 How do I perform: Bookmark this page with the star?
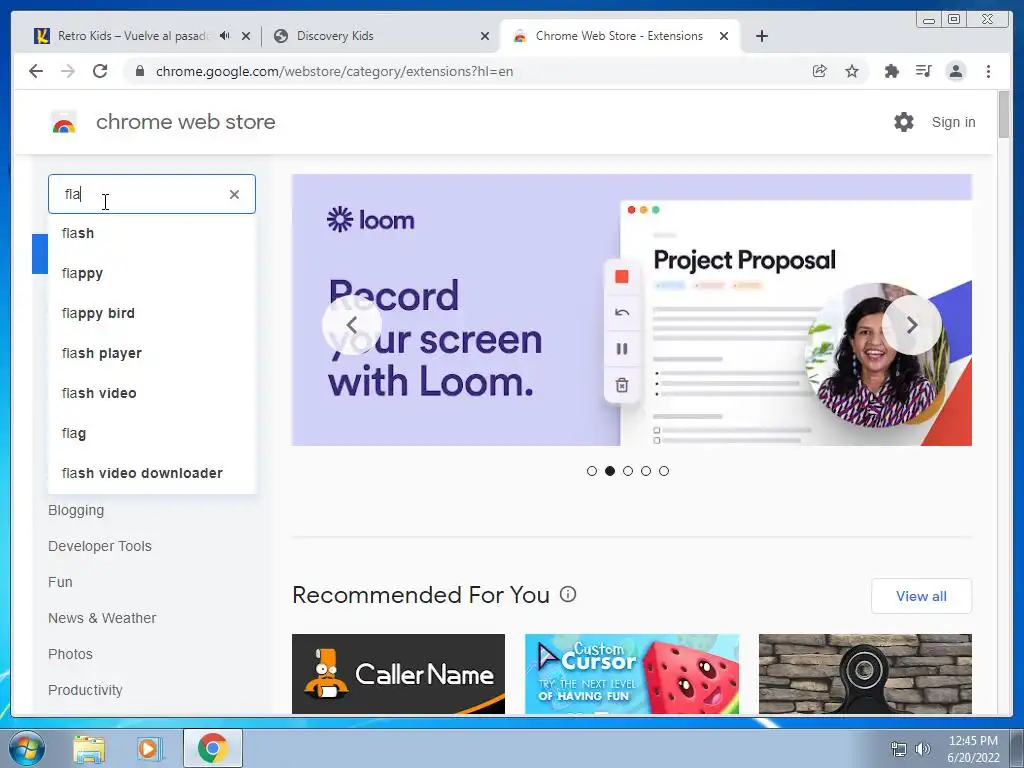[852, 71]
